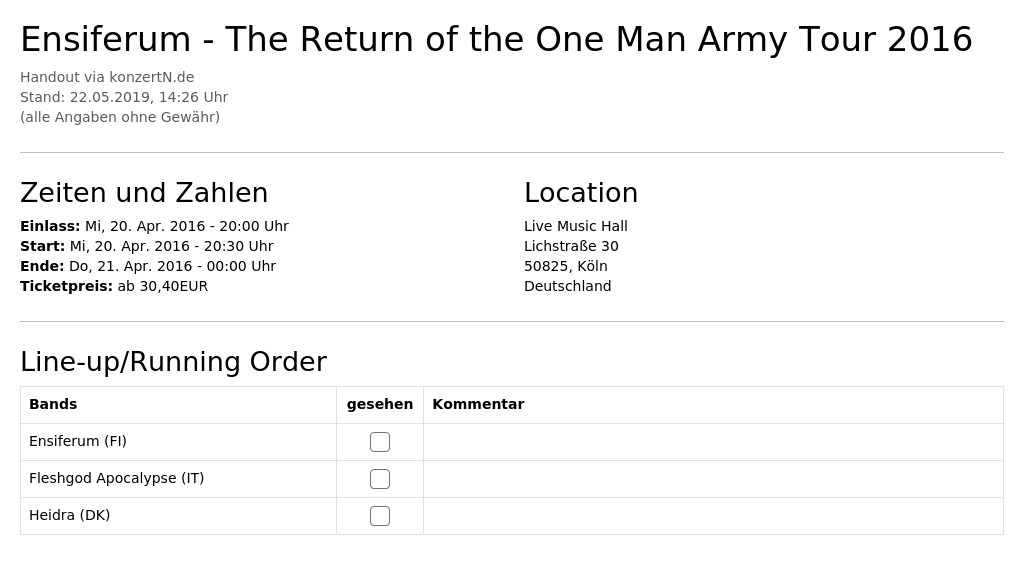Click the Live Music Hall location name
Image resolution: width=1024 pixels, height=571 pixels.
575,226
